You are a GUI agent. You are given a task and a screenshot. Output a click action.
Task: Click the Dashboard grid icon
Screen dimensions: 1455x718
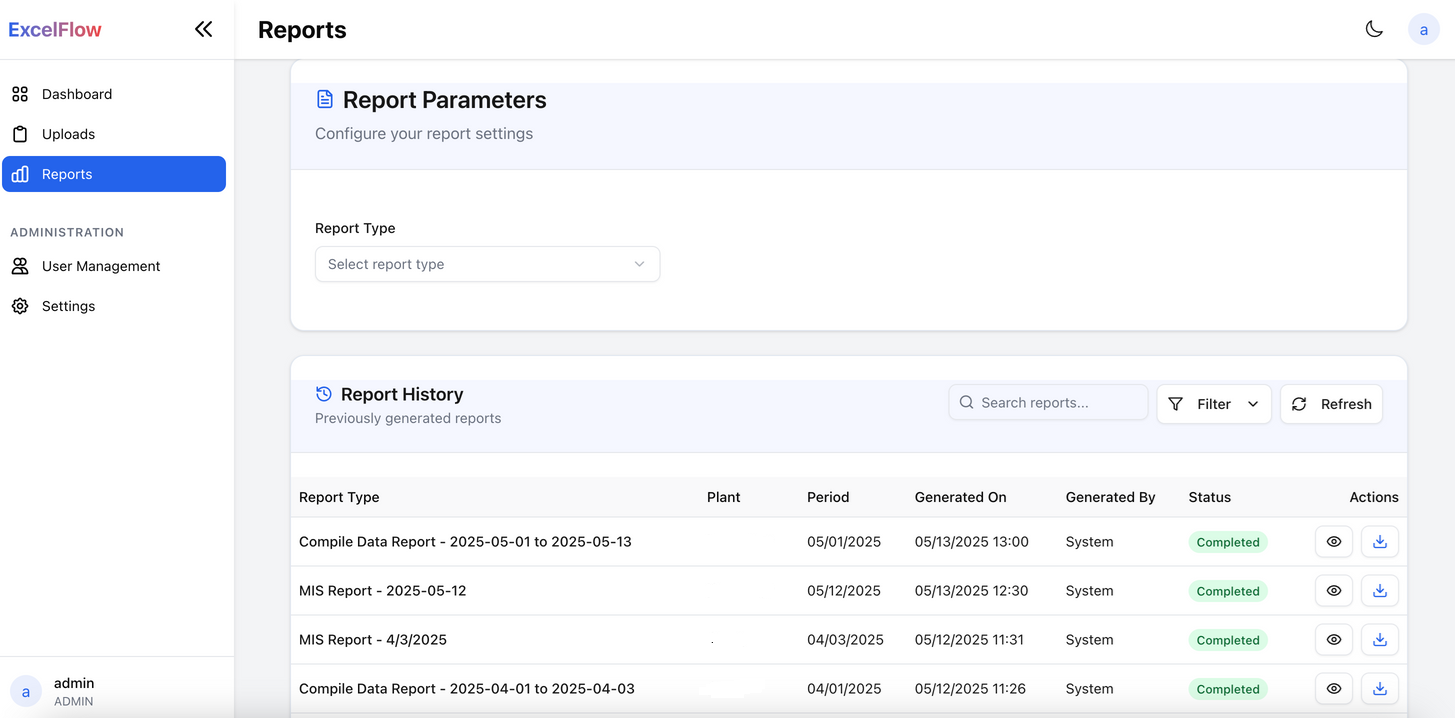[x=20, y=94]
